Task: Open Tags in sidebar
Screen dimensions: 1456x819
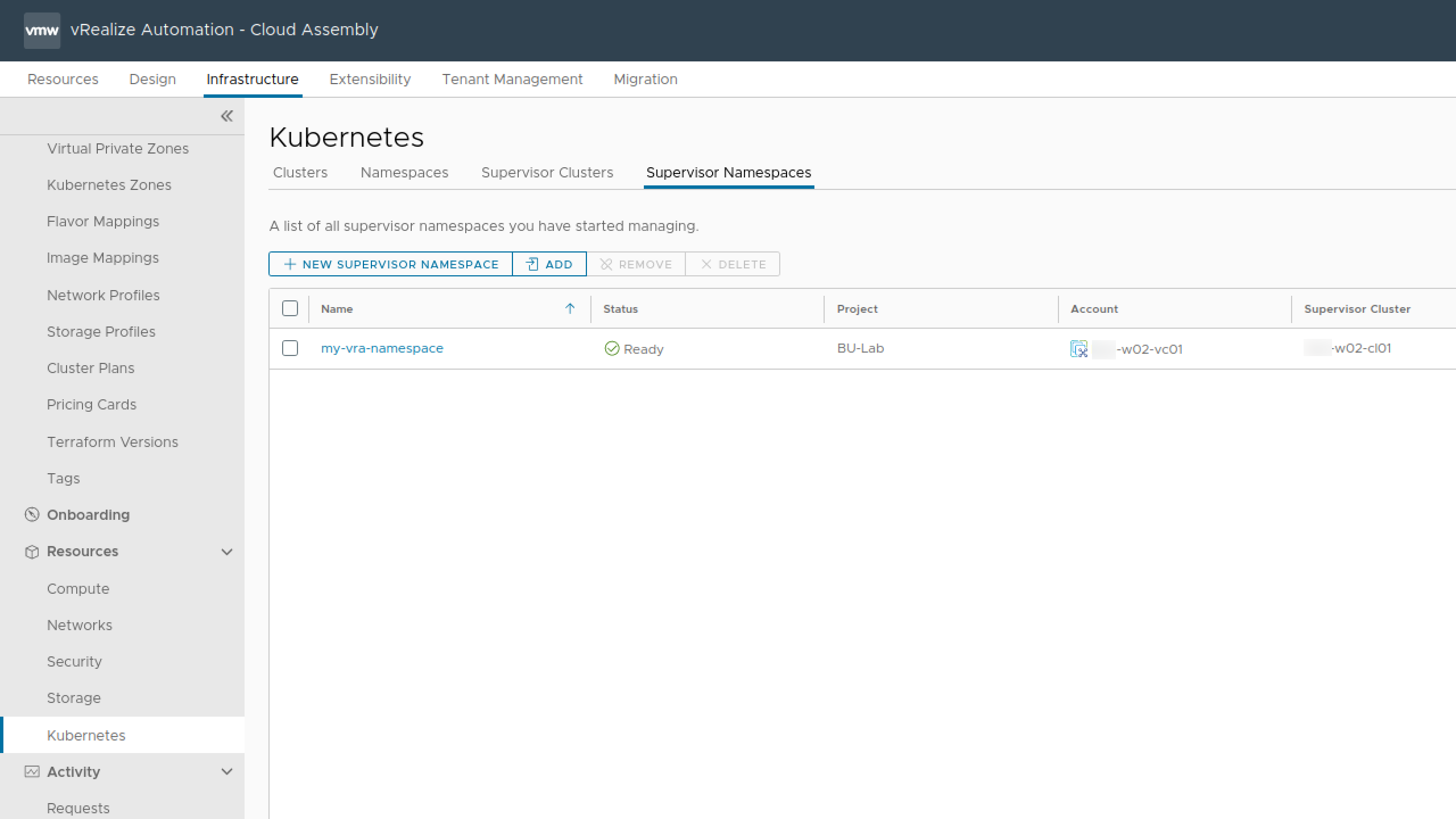Action: tap(64, 478)
